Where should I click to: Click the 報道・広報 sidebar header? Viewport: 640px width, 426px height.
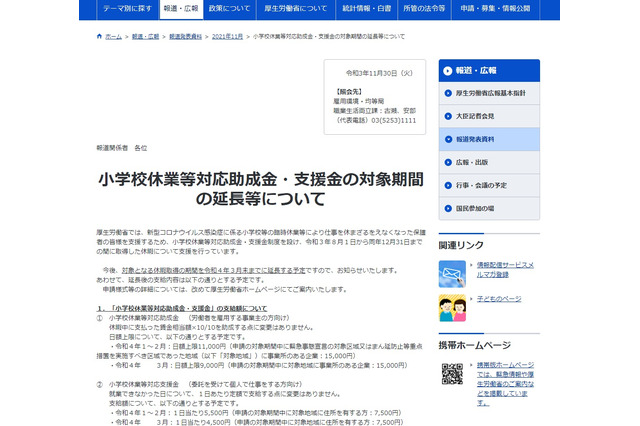(x=489, y=71)
